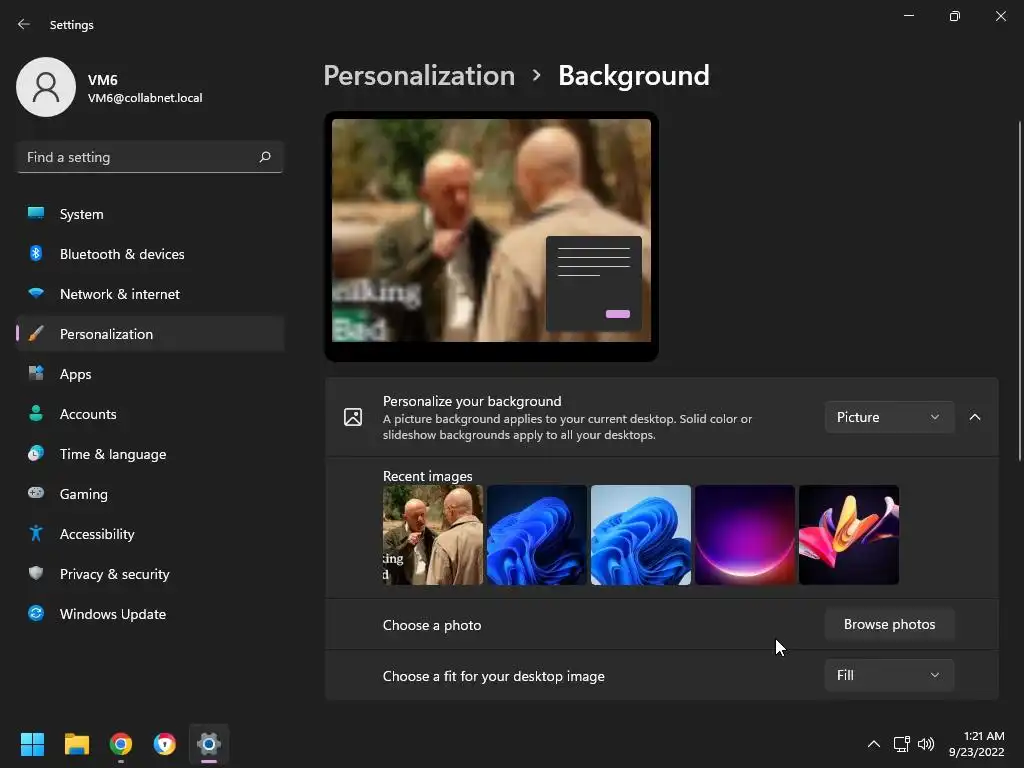Click the Find a setting search box
Screen dimensions: 1024x768
pos(150,157)
